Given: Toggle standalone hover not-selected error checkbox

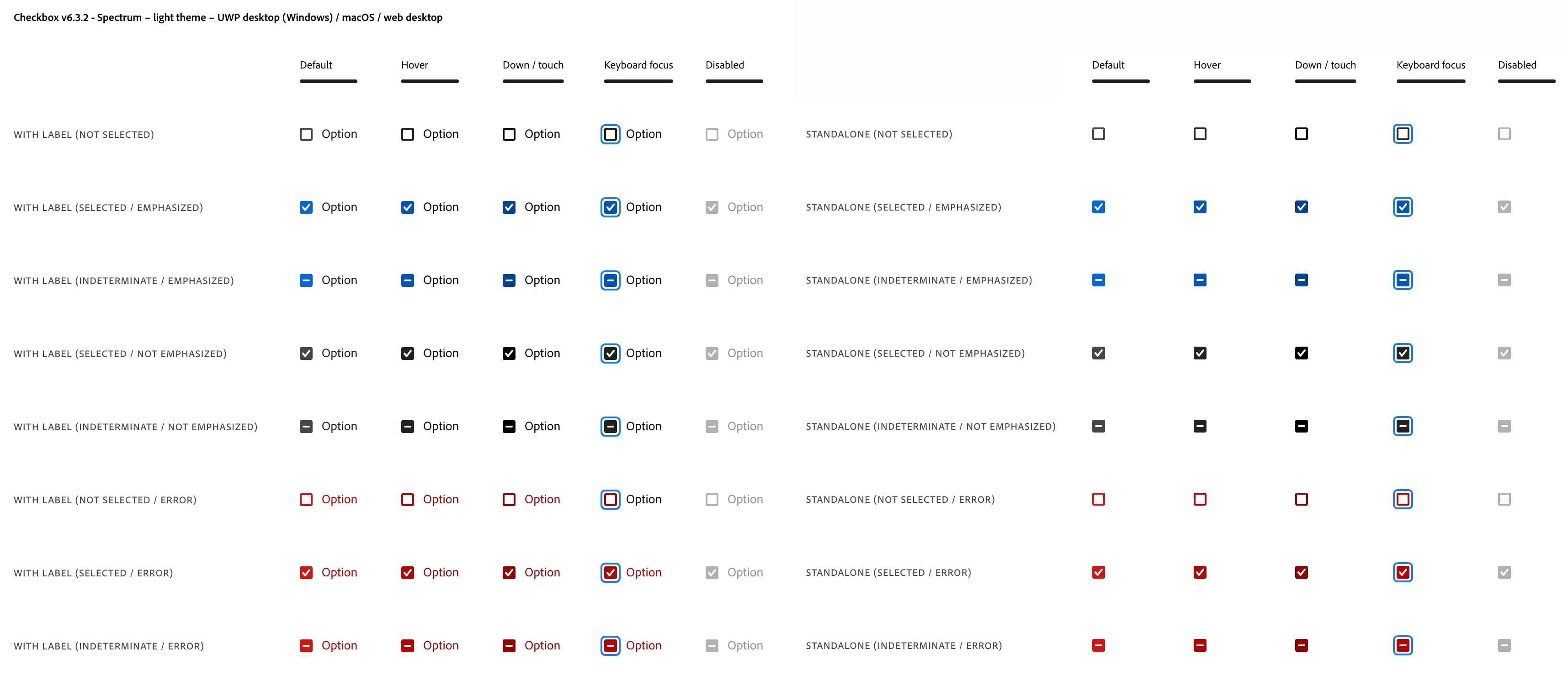Looking at the screenshot, I should coord(1201,499).
